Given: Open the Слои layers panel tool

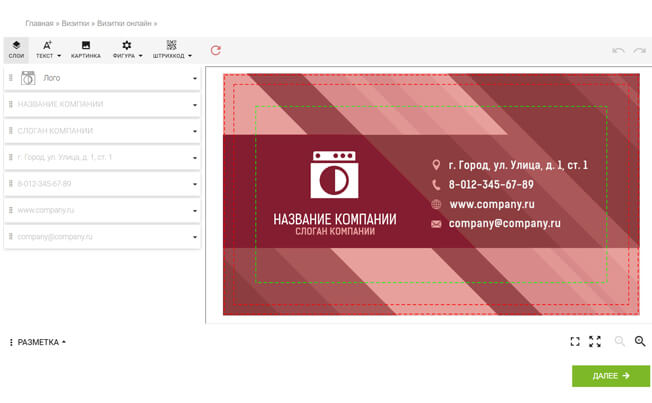Looking at the screenshot, I should pos(16,50).
